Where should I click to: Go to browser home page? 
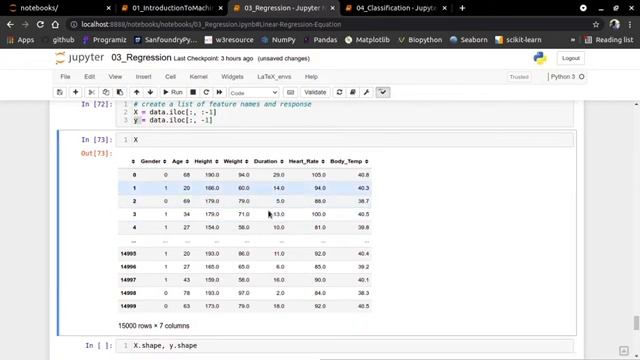click(x=55, y=24)
